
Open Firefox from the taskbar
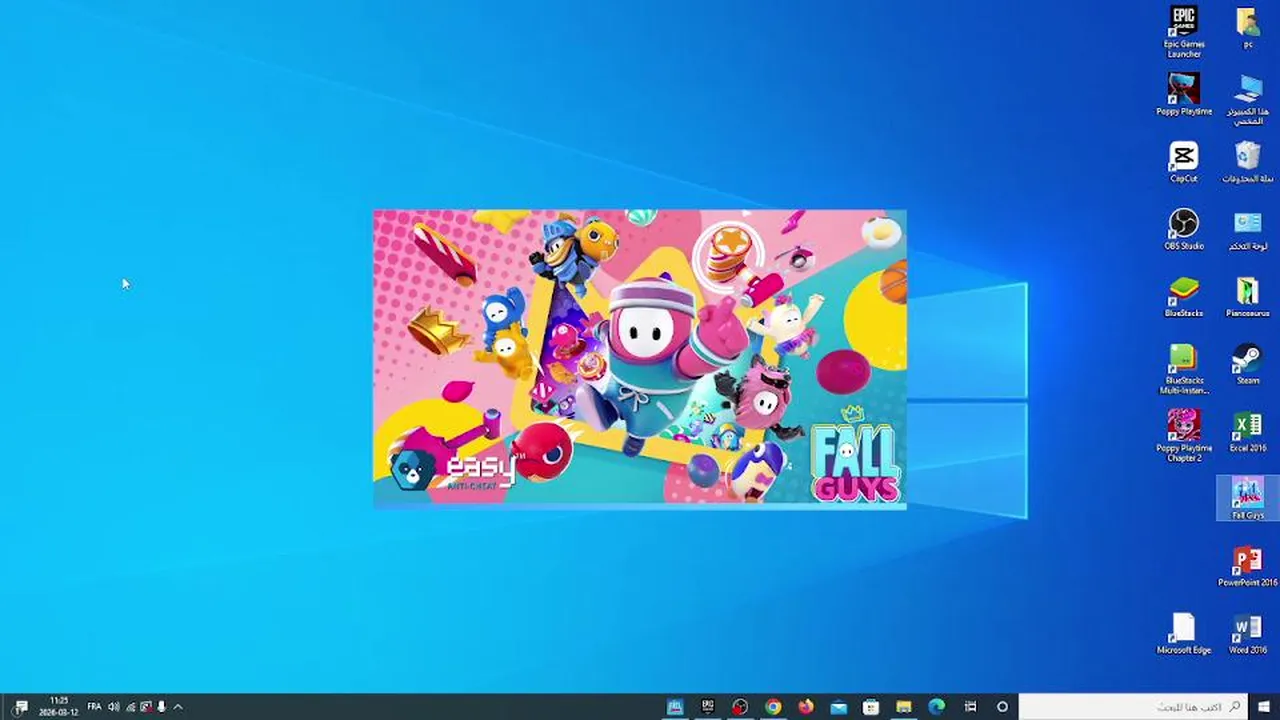[x=805, y=707]
